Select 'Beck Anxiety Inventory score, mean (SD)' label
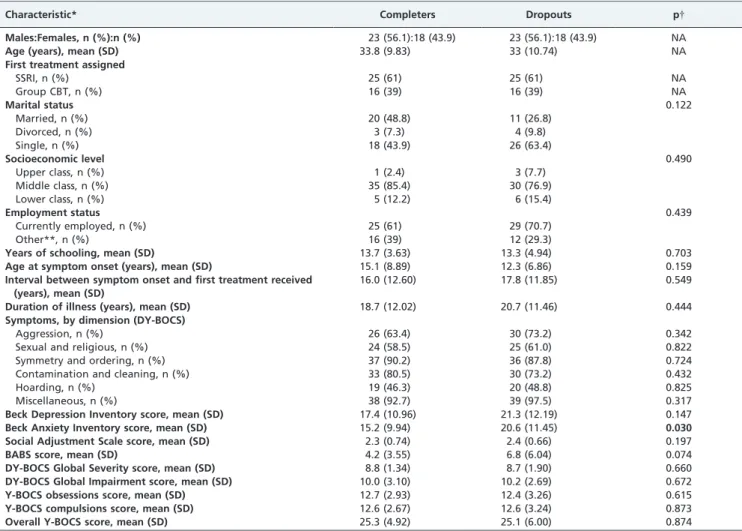 pyautogui.click(x=106, y=428)
